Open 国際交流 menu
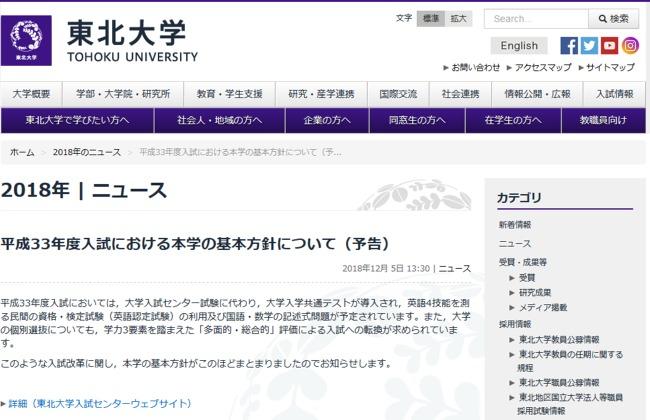650x420 pixels. coord(398,94)
